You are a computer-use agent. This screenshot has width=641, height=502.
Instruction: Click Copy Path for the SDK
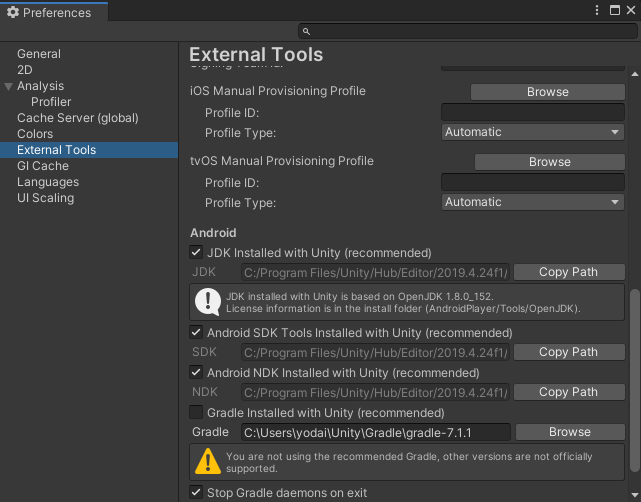[x=568, y=352]
